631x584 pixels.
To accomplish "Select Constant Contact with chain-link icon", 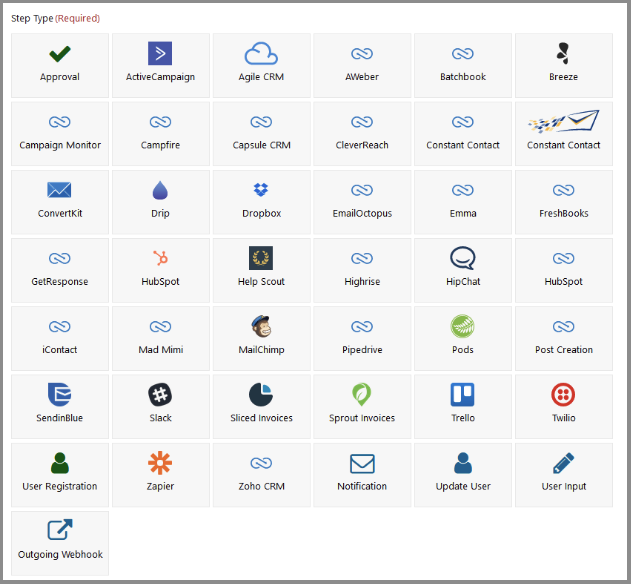I will coord(463,134).
